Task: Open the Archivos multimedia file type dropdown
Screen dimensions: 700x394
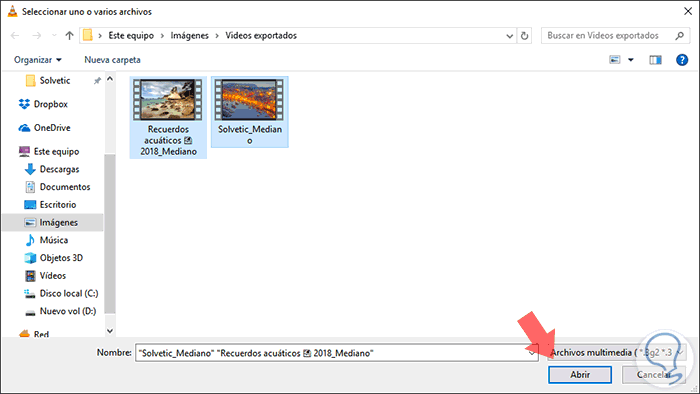Action: pos(617,353)
